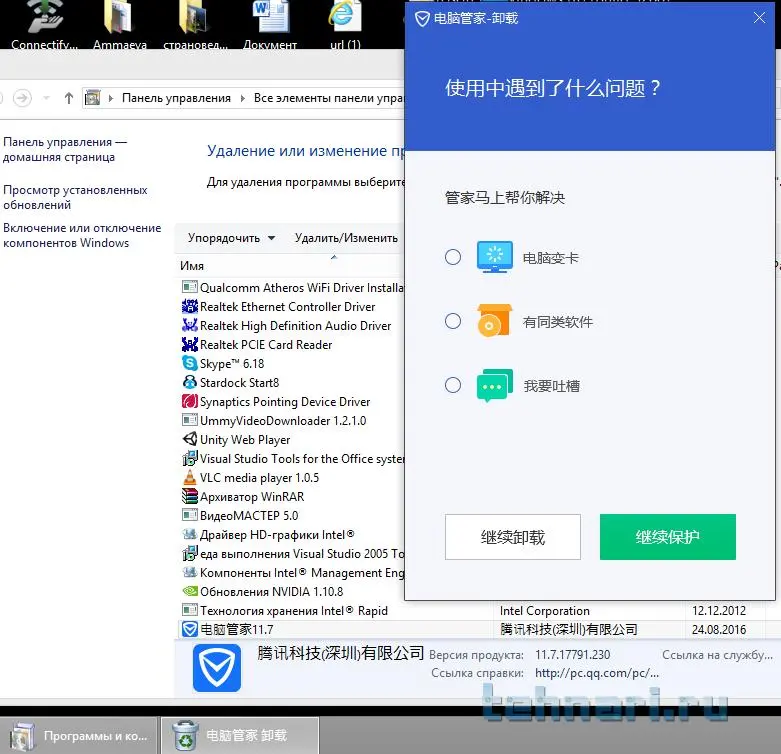
Task: Click the shield logo in dialog title
Action: click(422, 19)
